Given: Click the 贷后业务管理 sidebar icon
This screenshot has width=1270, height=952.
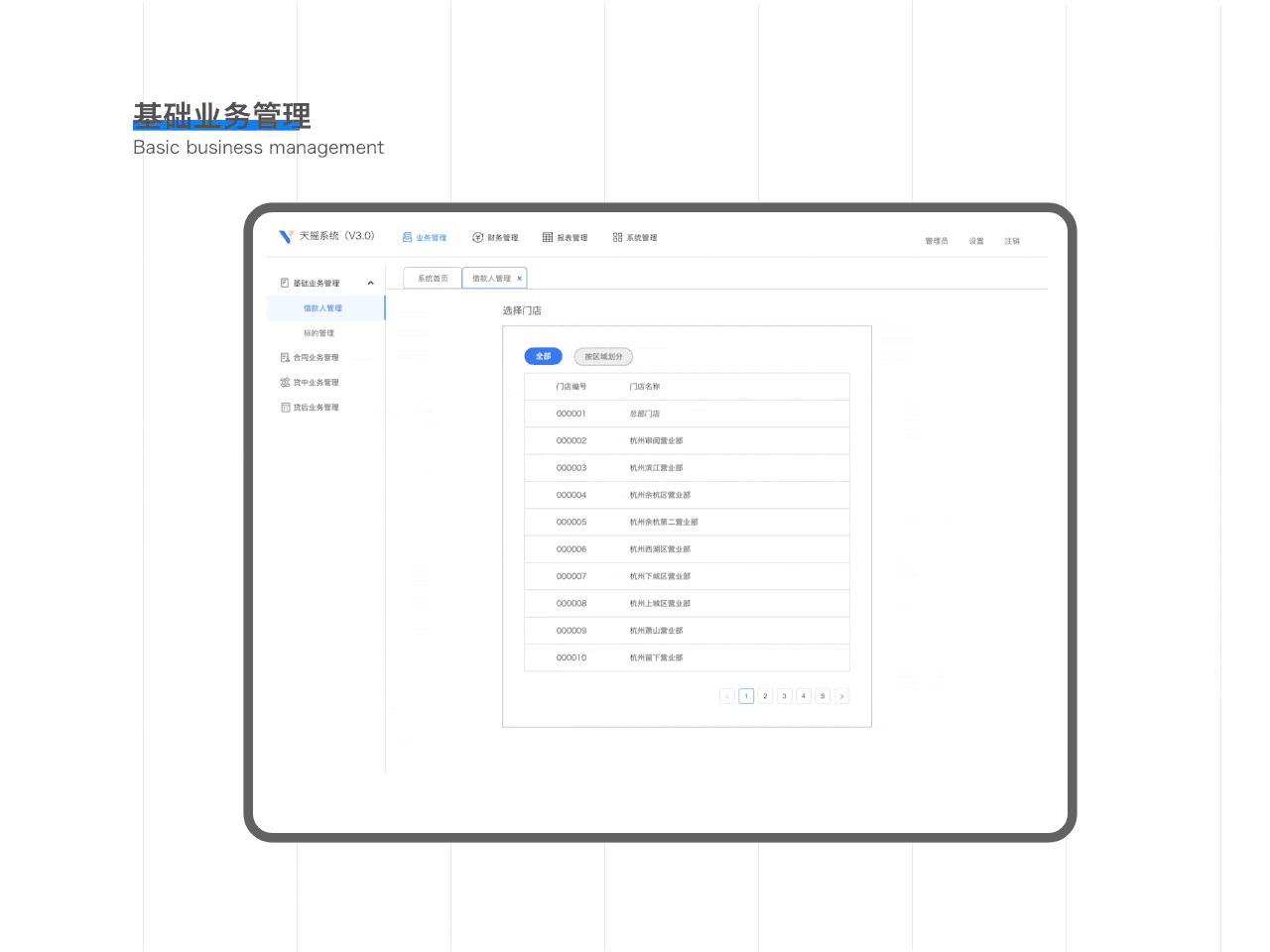Looking at the screenshot, I should pos(285,407).
